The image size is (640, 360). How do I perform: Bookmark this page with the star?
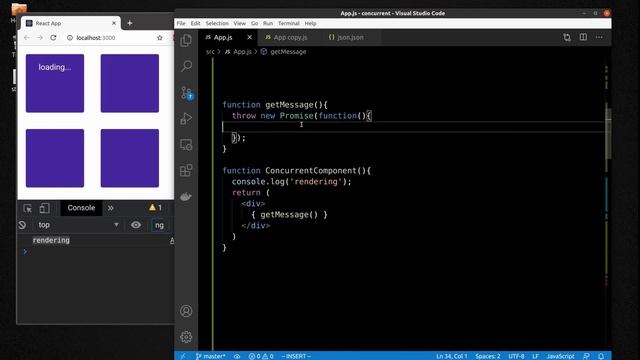pyautogui.click(x=160, y=38)
